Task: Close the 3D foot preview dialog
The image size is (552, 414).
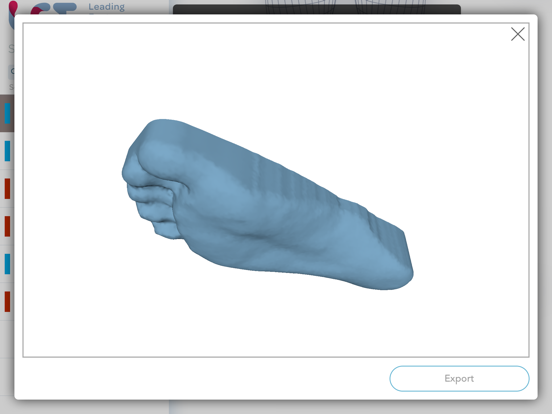Action: tap(518, 34)
